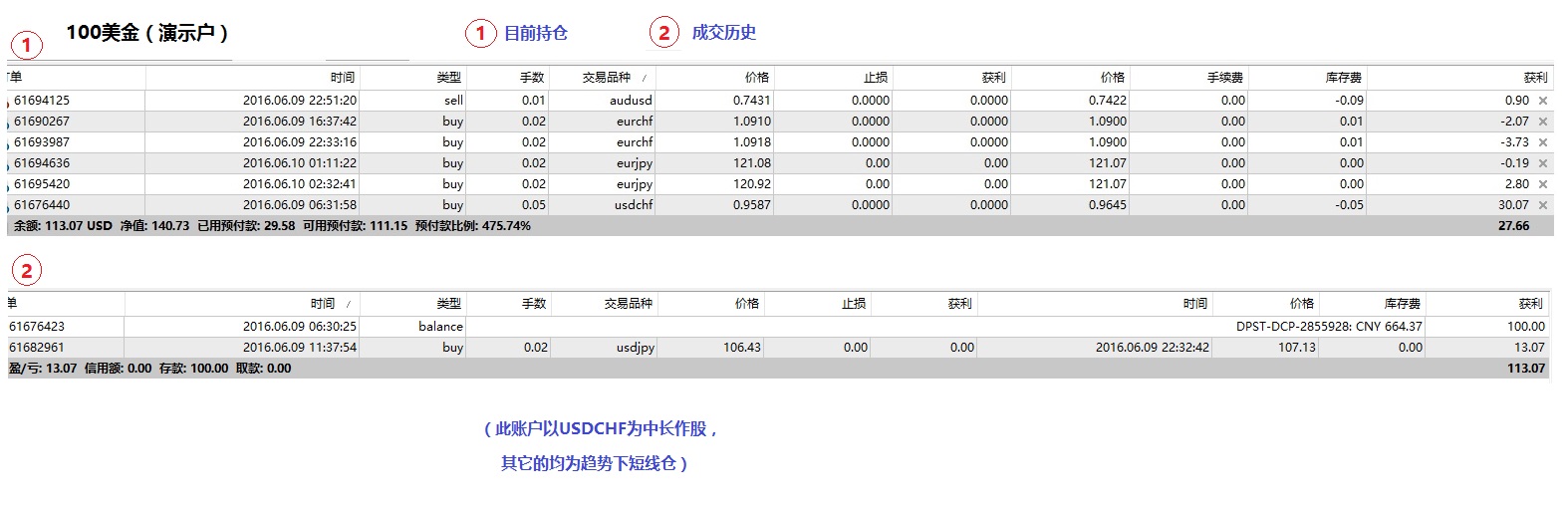Click entry price 0.7431

click(752, 101)
